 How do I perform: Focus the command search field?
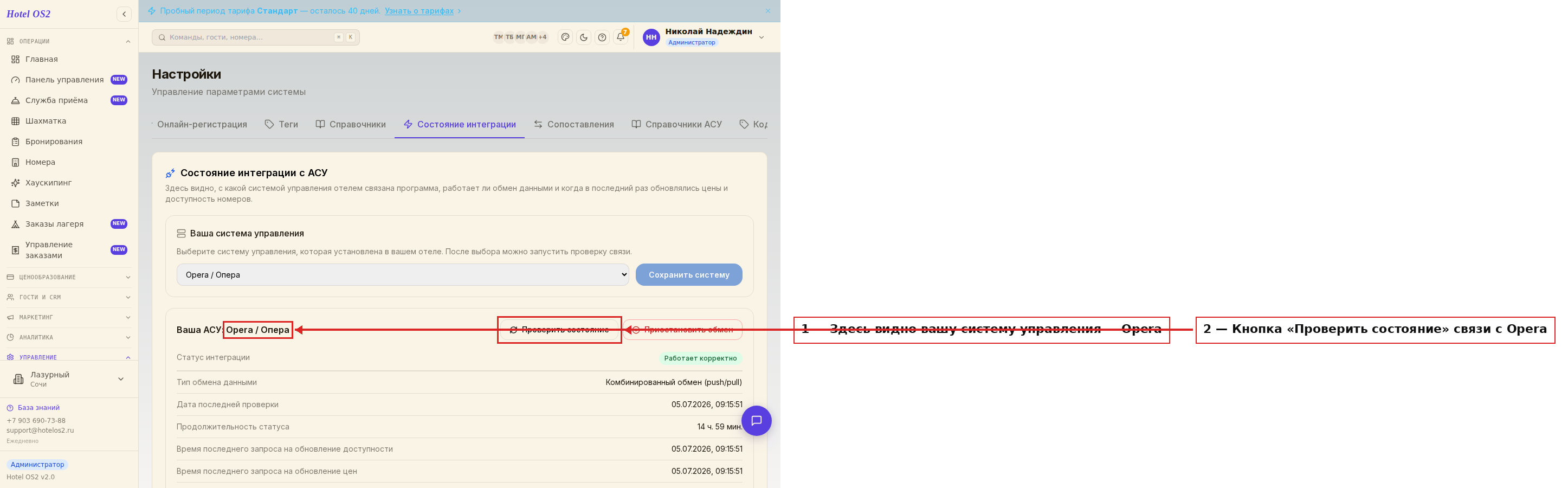point(256,37)
